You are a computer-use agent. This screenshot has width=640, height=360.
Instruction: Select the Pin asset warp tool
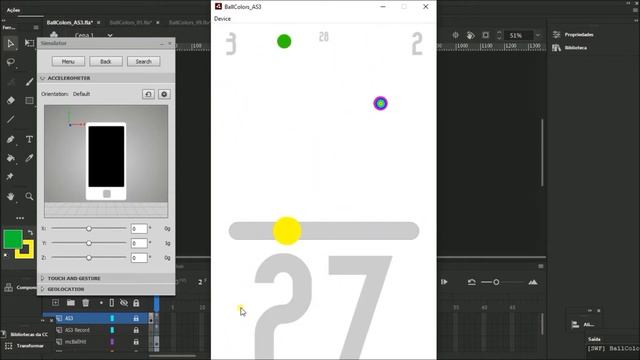(x=10, y=177)
